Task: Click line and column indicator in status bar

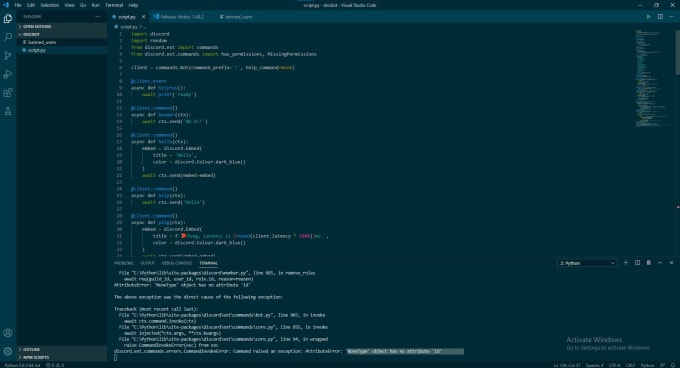Action: [x=566, y=365]
